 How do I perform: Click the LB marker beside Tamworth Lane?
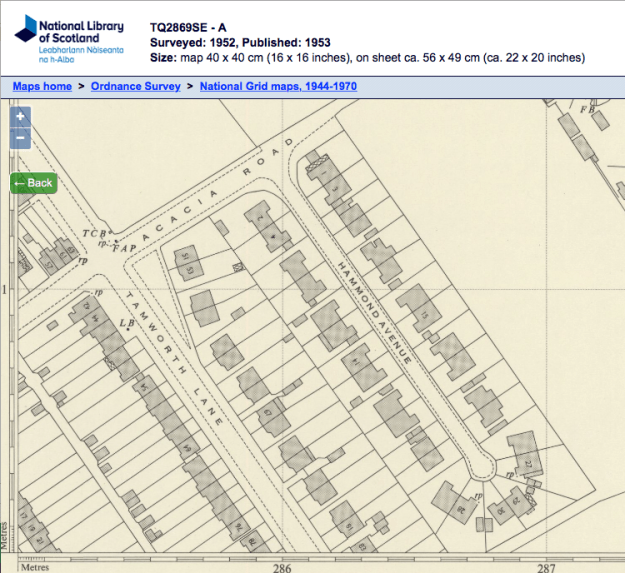127,323
